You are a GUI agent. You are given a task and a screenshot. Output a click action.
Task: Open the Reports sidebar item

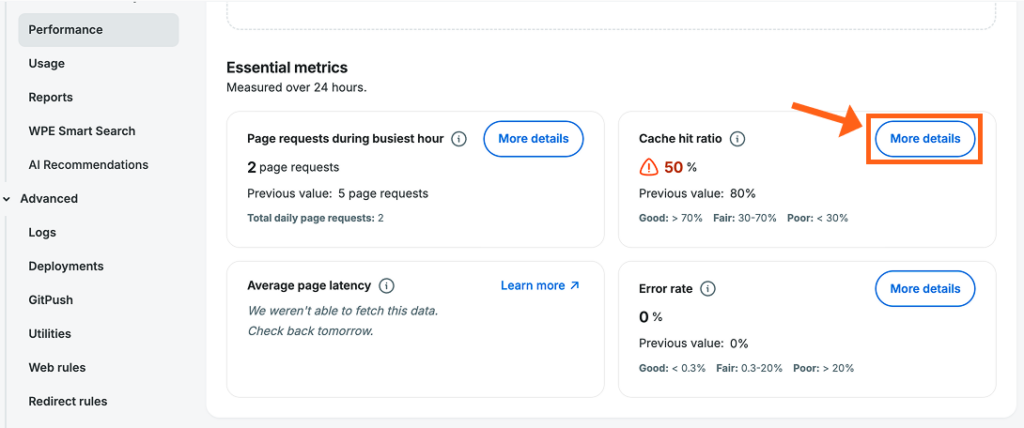[x=50, y=97]
